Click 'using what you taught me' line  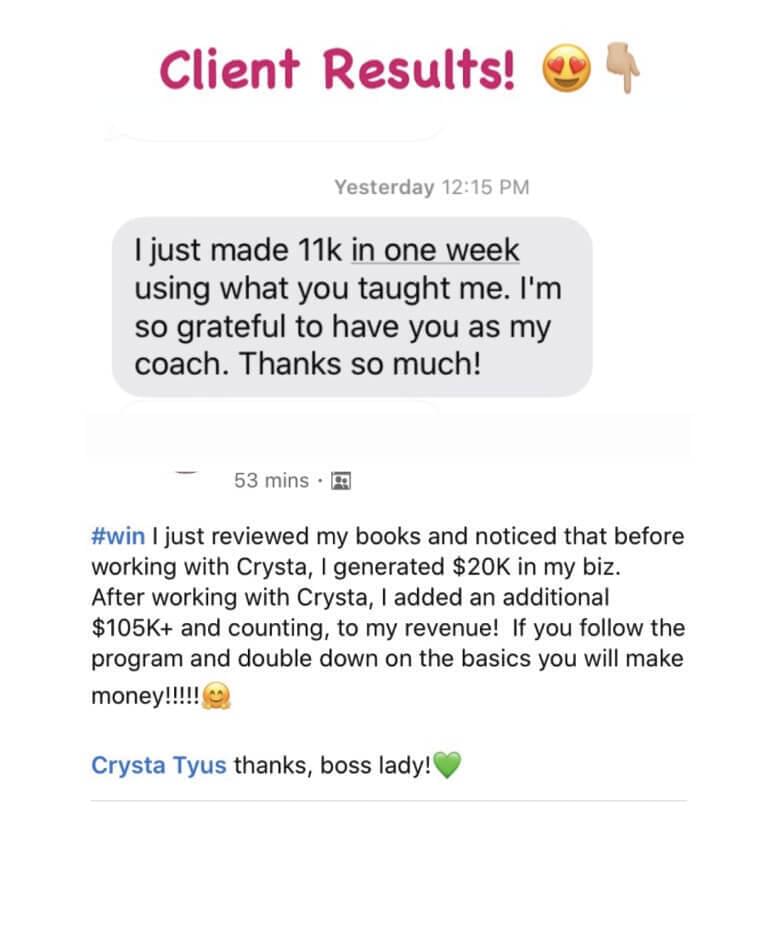point(321,288)
